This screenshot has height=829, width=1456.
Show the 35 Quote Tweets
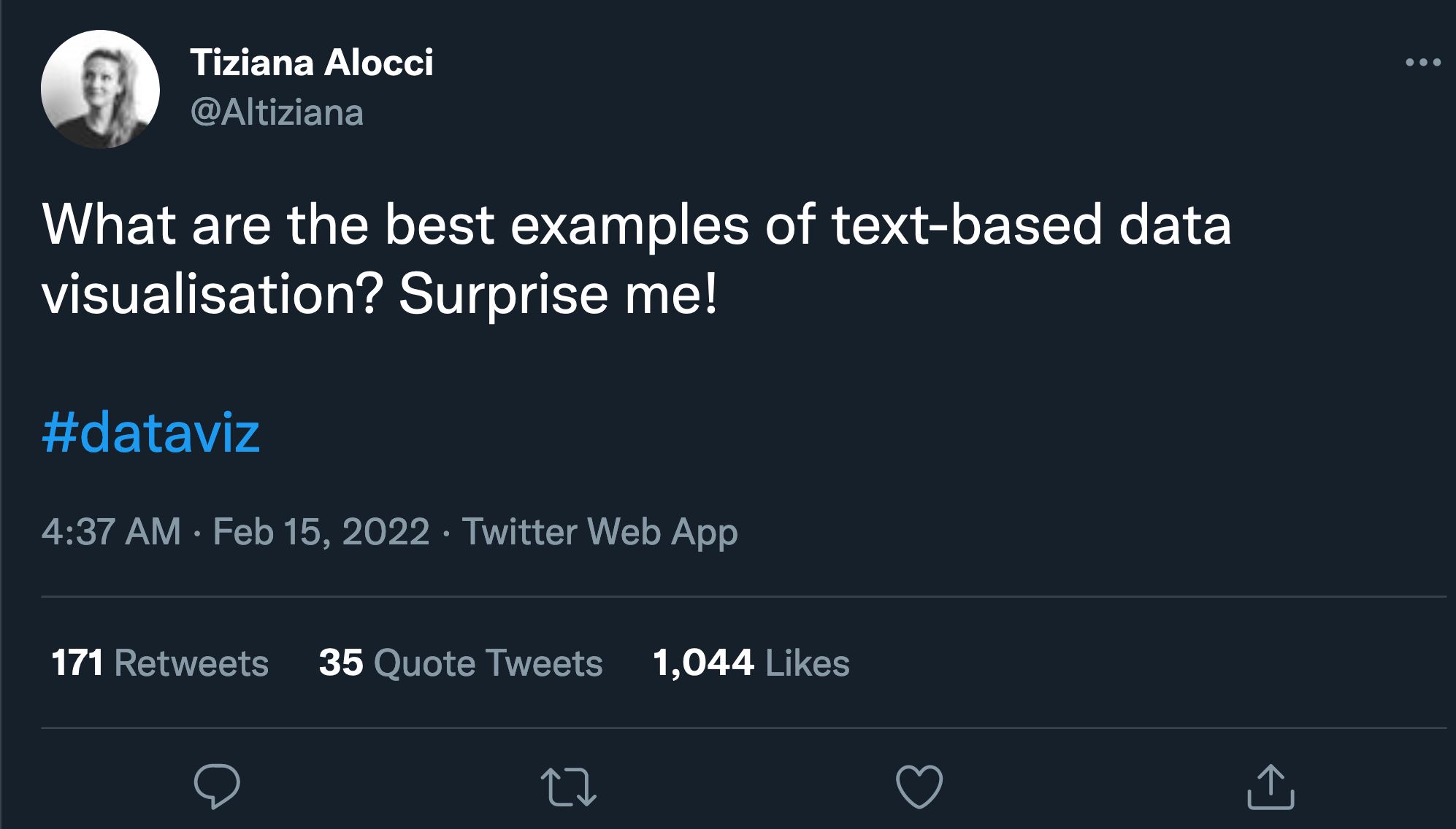(x=460, y=663)
